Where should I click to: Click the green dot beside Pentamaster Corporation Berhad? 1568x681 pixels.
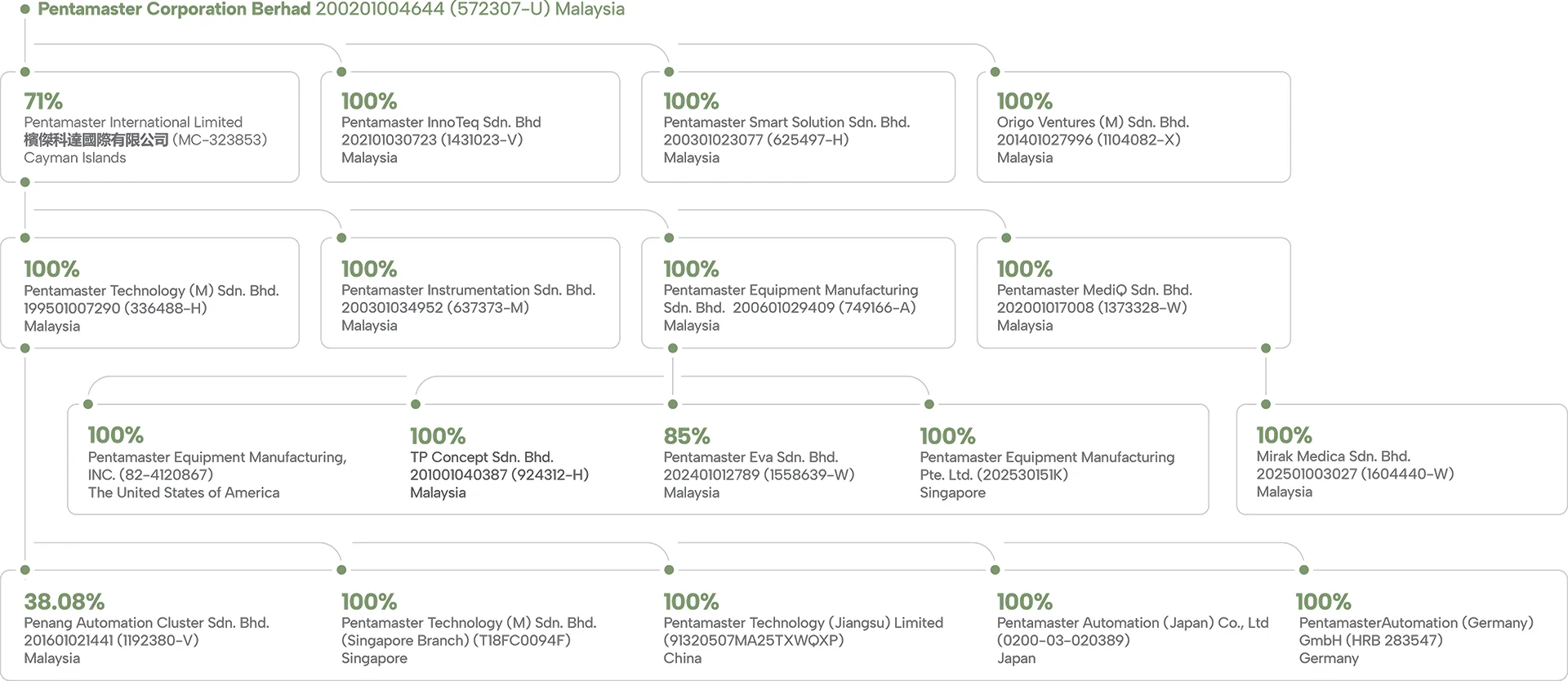[25, 10]
